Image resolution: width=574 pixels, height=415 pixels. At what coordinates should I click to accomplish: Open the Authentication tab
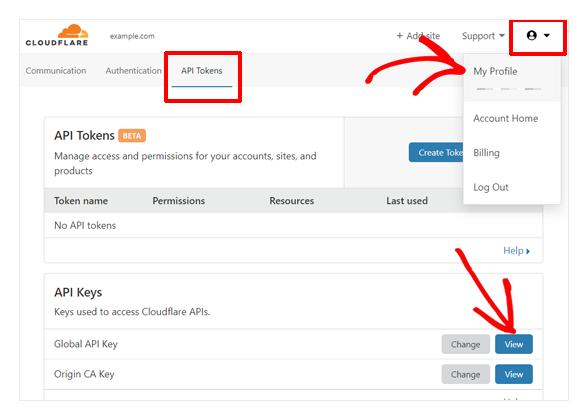click(134, 71)
